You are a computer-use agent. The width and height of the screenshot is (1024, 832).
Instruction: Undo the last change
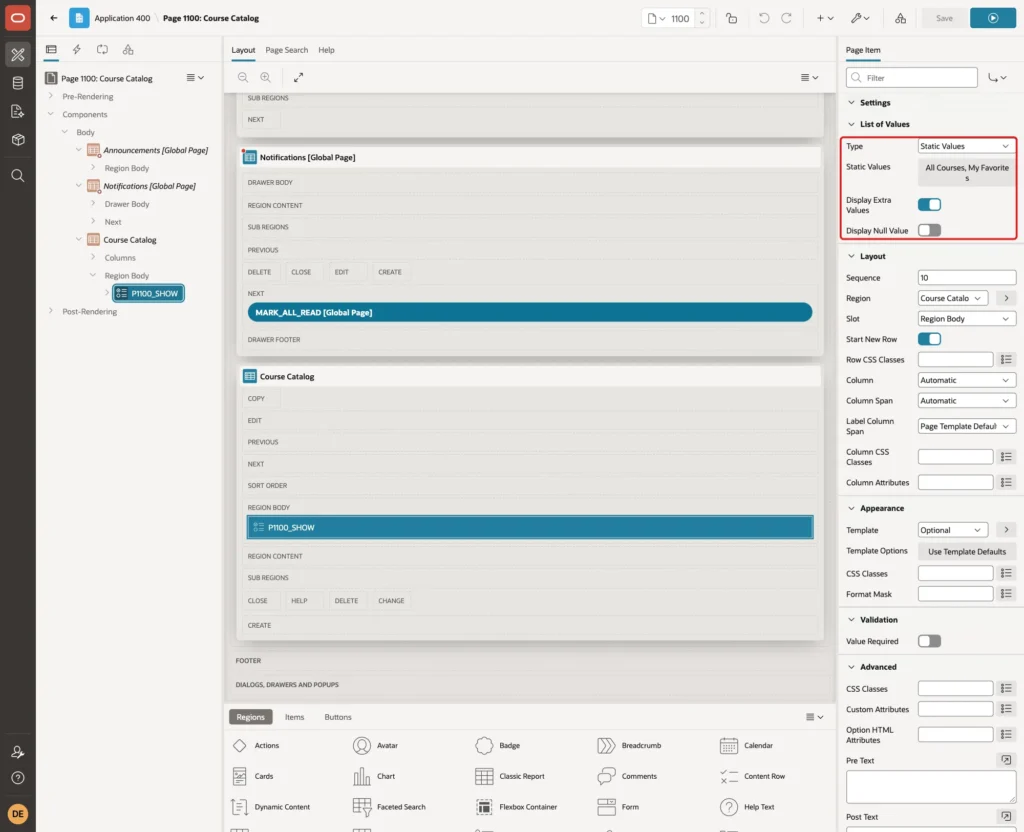[x=763, y=18]
